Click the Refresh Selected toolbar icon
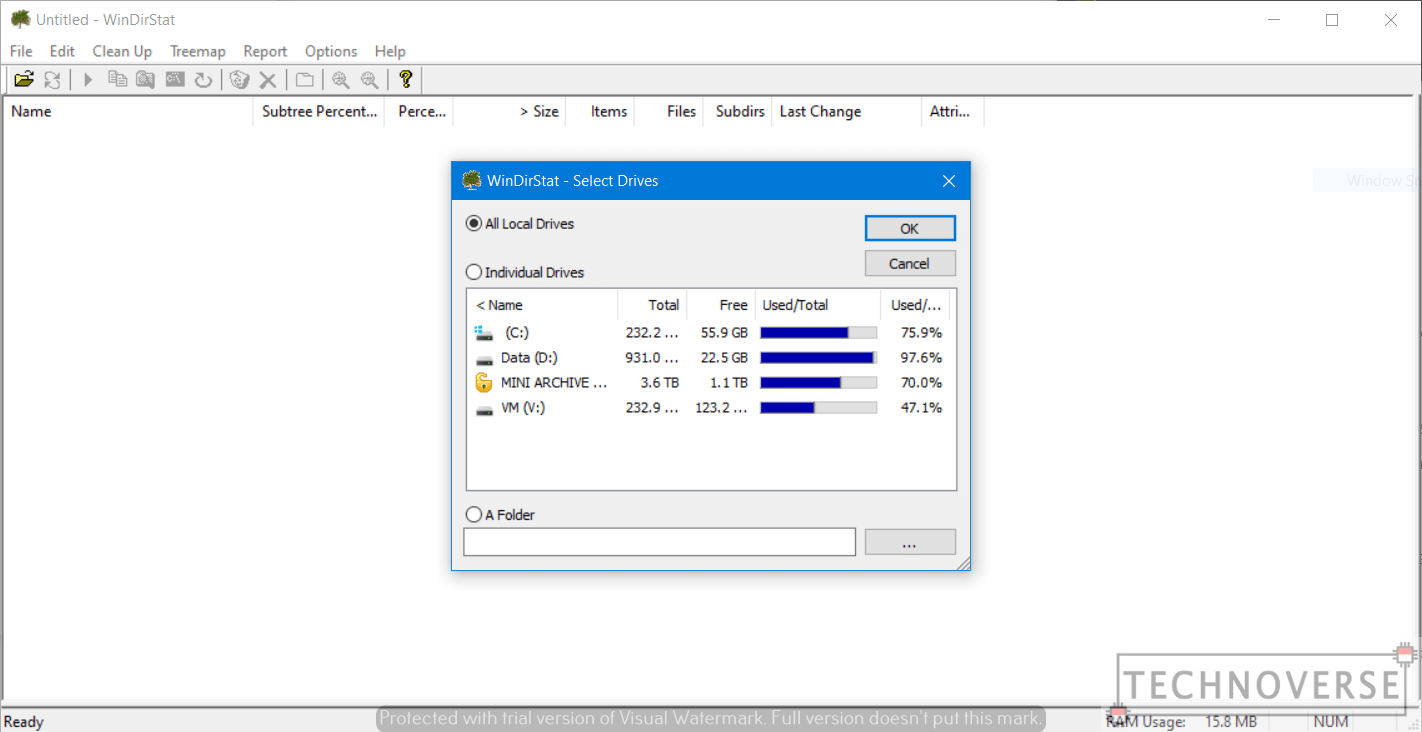The image size is (1422, 732). (203, 80)
